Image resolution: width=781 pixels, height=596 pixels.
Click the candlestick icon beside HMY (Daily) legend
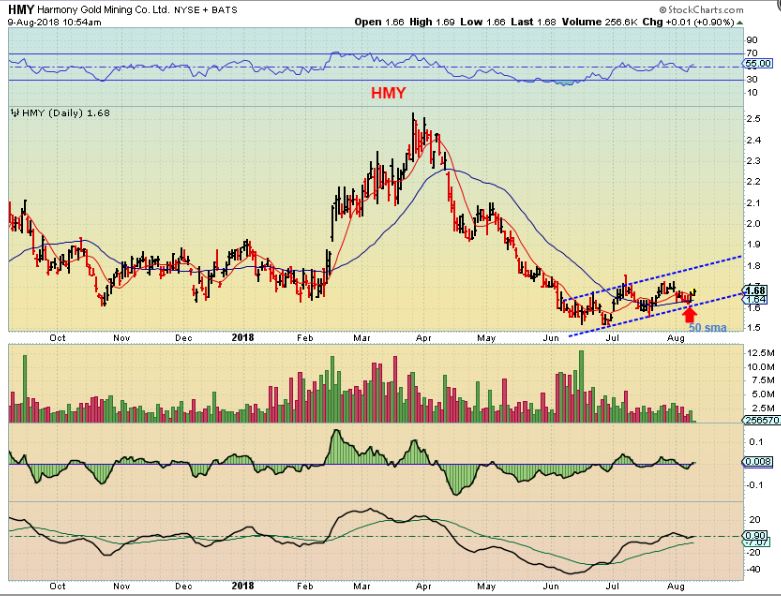pos(14,114)
